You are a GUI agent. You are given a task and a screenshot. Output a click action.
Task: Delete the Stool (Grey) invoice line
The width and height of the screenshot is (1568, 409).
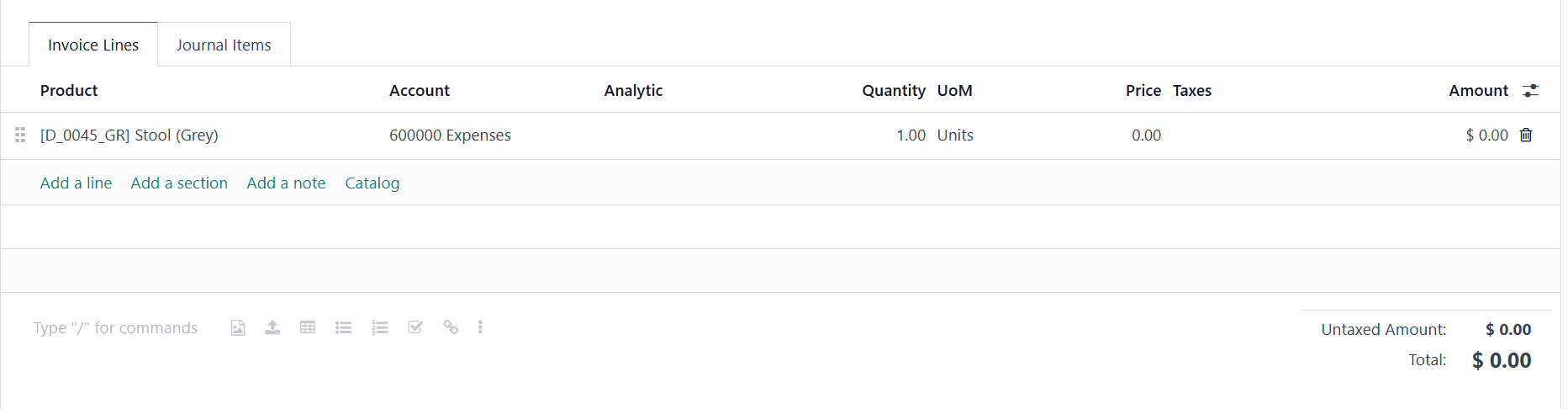(1526, 135)
